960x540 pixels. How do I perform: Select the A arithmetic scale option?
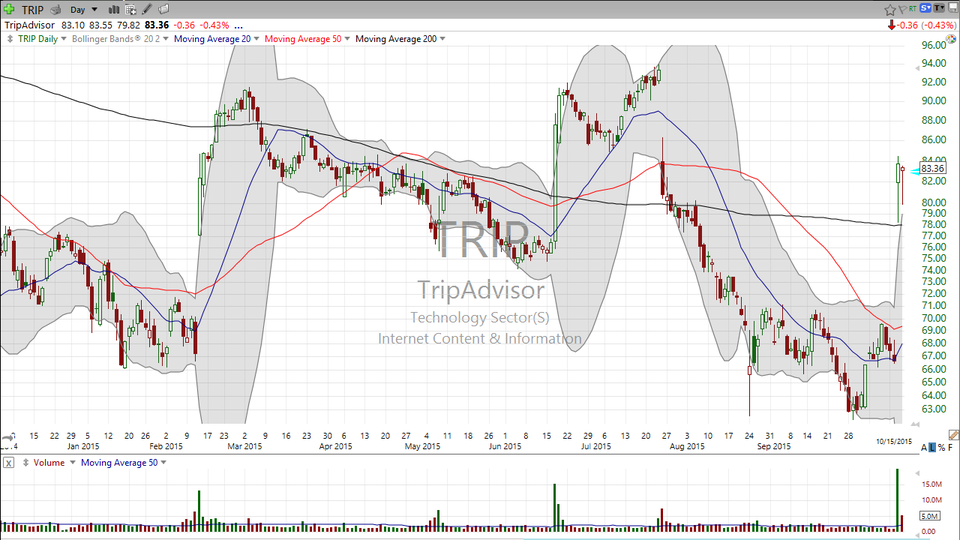[924, 448]
